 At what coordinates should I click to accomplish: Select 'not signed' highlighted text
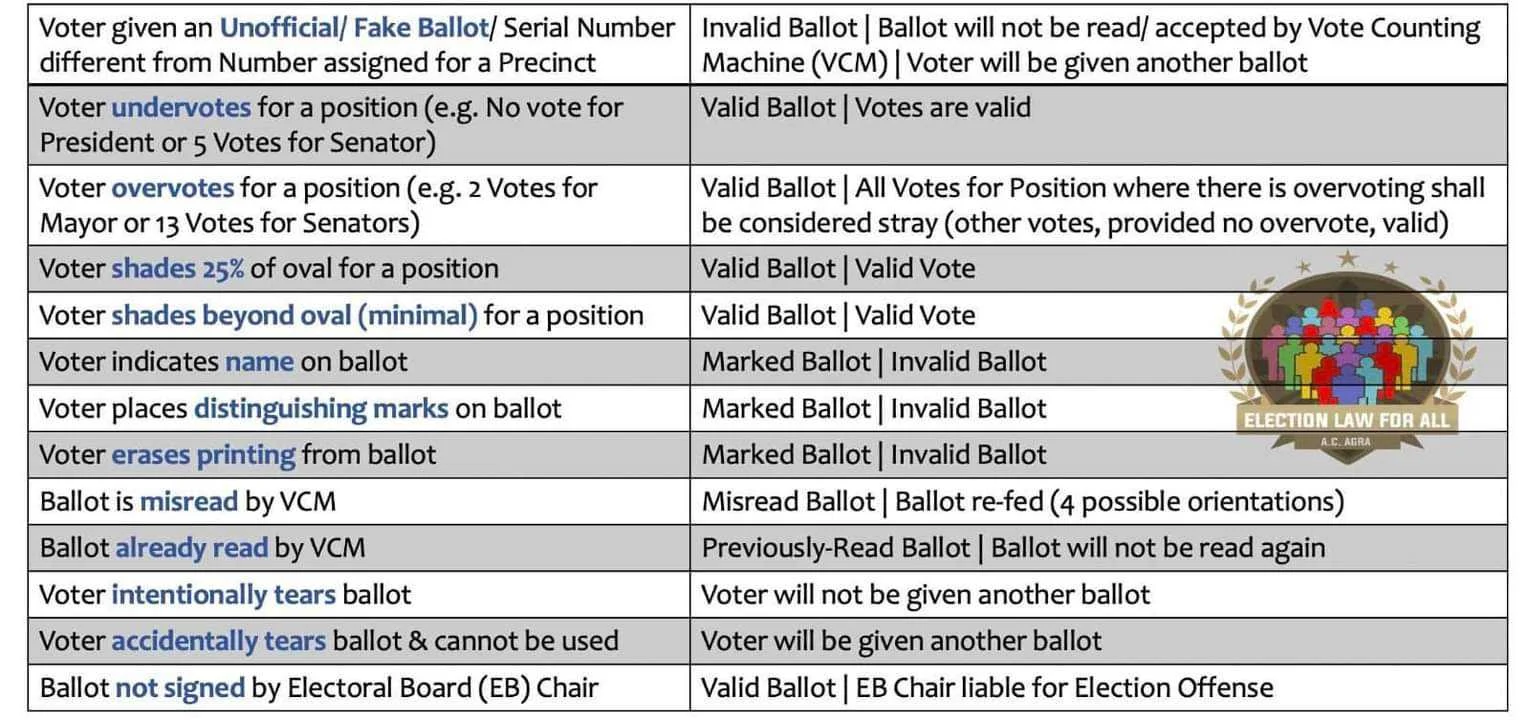pos(180,687)
